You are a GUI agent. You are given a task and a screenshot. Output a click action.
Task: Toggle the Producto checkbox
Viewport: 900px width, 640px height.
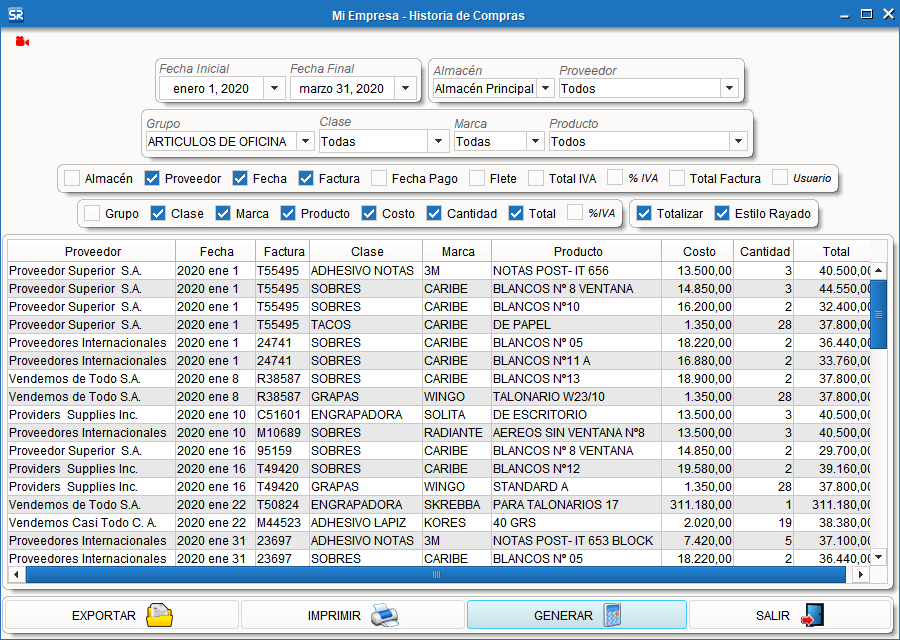[x=288, y=214]
